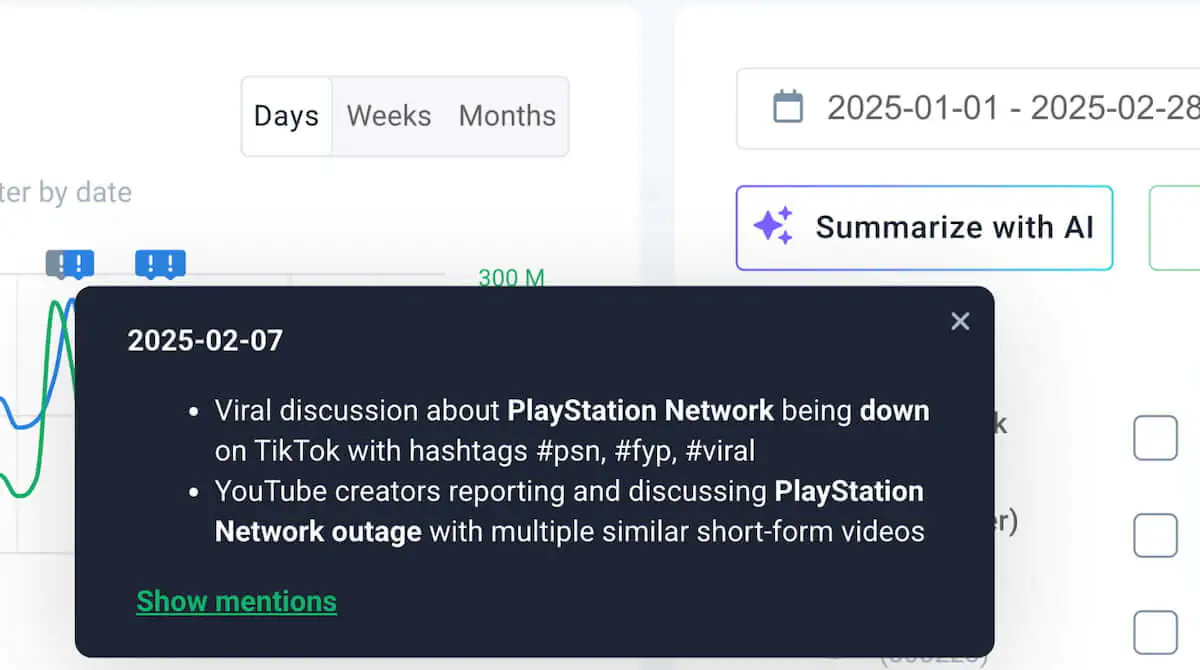Image resolution: width=1200 pixels, height=670 pixels.
Task: Open the Show mentions link
Action: (x=236, y=601)
